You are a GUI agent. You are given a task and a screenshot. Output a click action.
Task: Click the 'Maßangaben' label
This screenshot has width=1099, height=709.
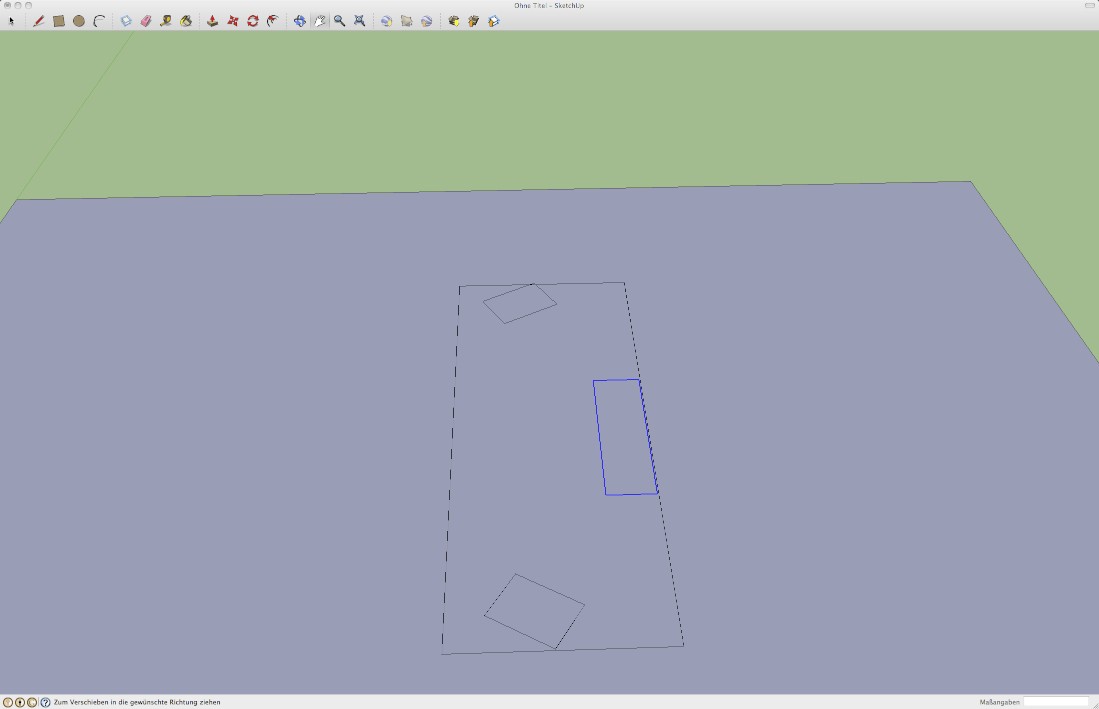(x=999, y=702)
